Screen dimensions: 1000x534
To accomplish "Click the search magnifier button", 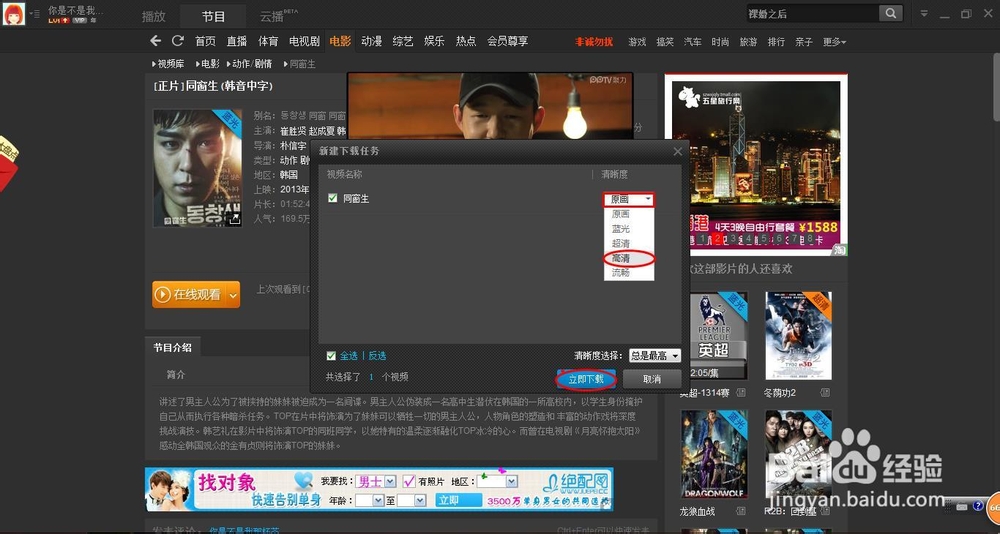I will (x=890, y=13).
